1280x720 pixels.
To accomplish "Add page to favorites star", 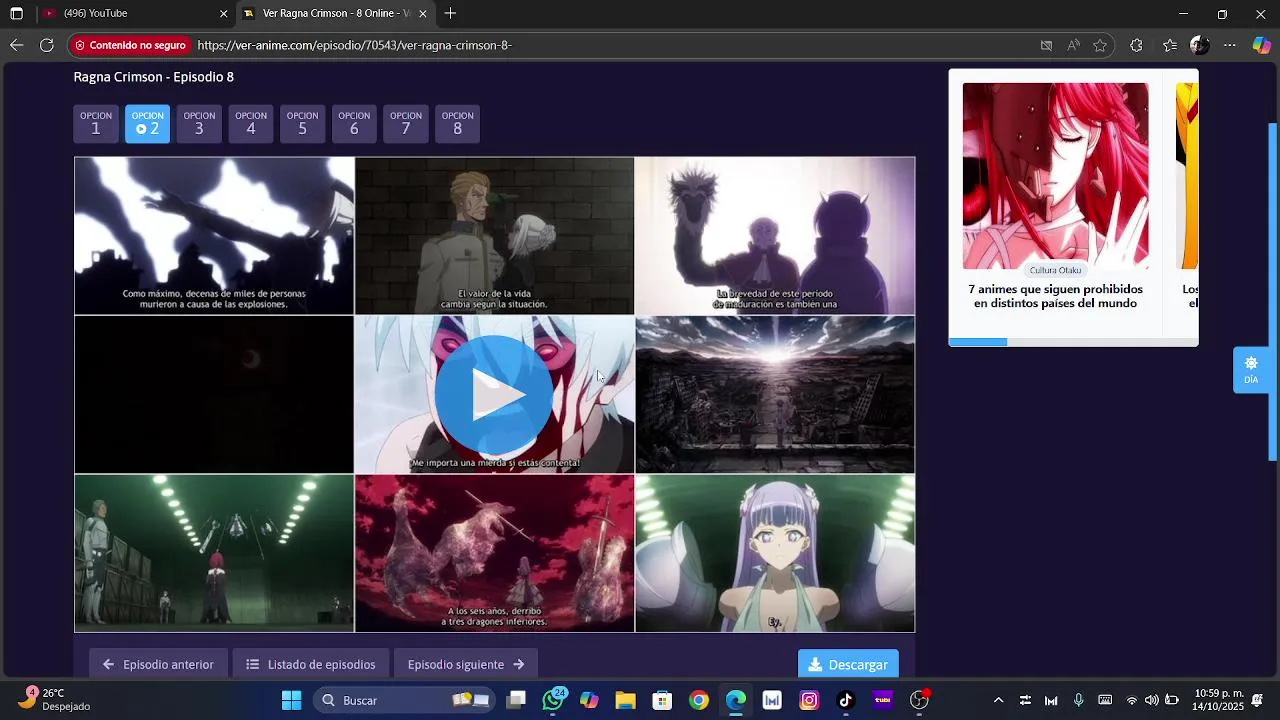I will (1100, 45).
